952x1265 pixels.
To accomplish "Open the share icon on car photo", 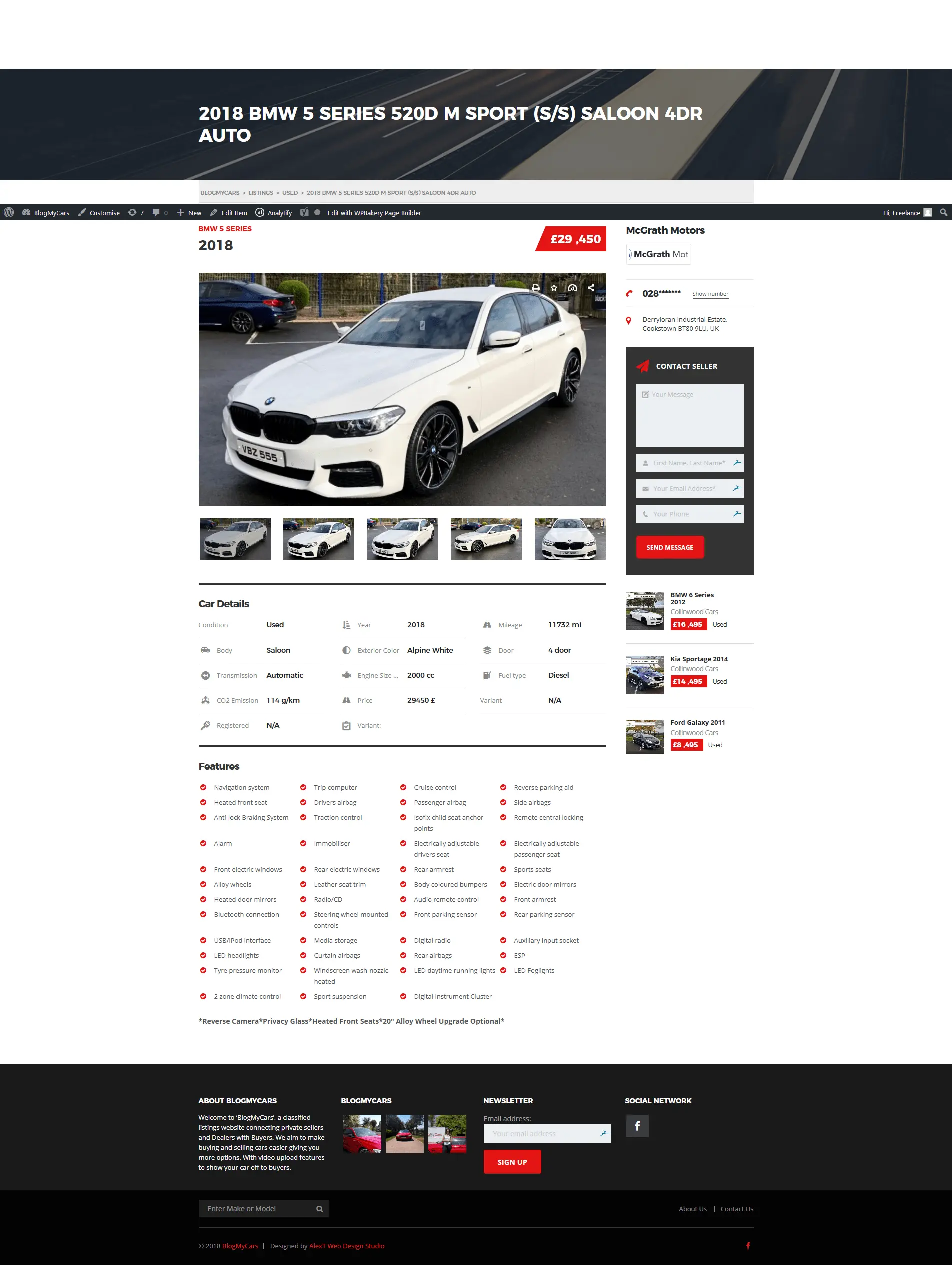I will (x=591, y=288).
